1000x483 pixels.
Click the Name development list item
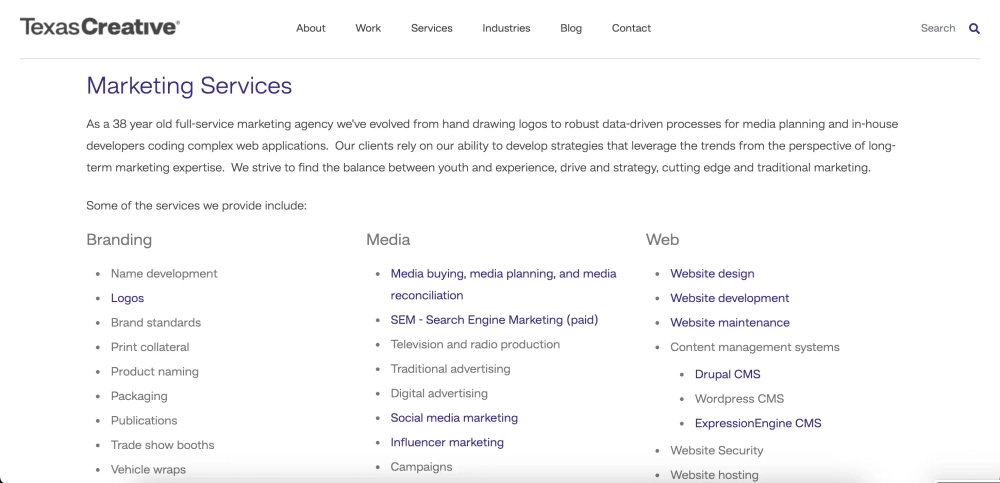164,274
